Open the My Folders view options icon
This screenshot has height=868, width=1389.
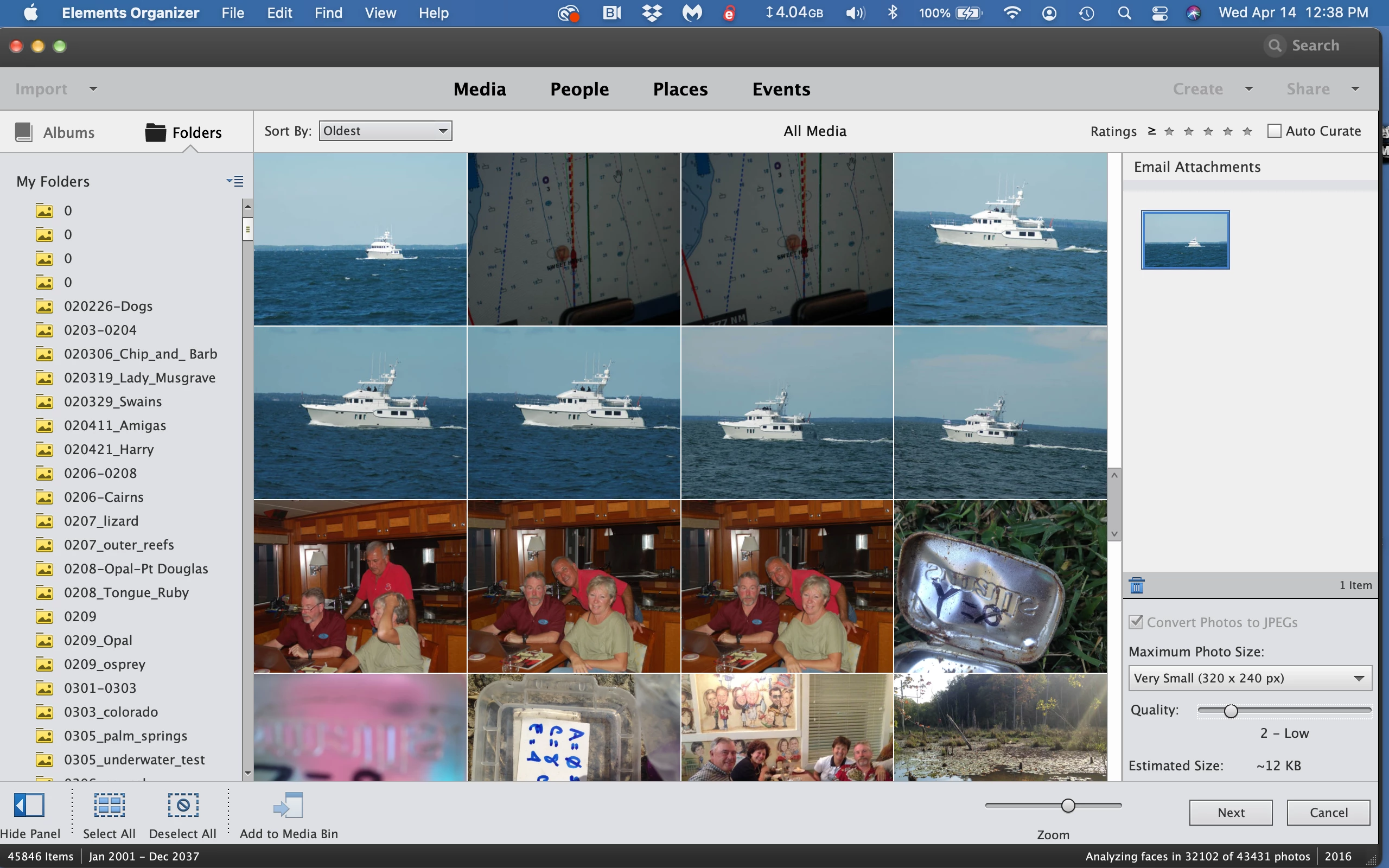pos(235,181)
